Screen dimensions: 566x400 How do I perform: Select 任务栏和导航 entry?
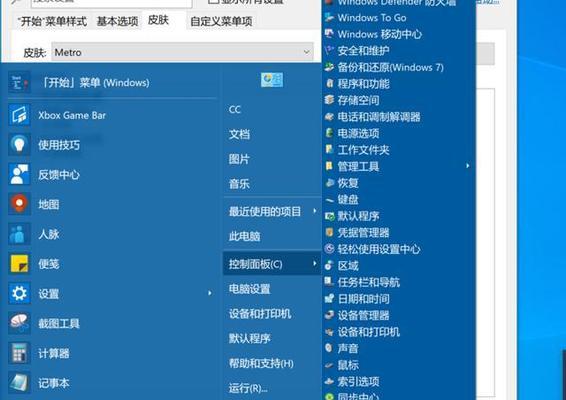pyautogui.click(x=369, y=282)
